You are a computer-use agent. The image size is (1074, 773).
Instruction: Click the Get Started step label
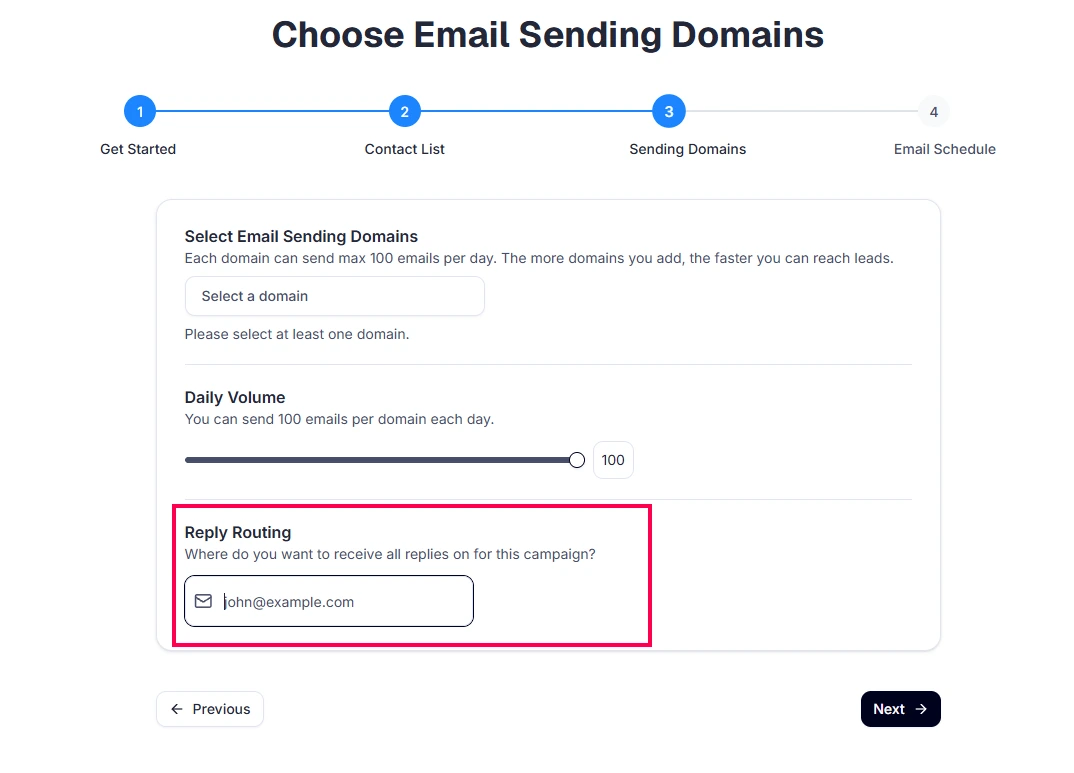tap(138, 149)
